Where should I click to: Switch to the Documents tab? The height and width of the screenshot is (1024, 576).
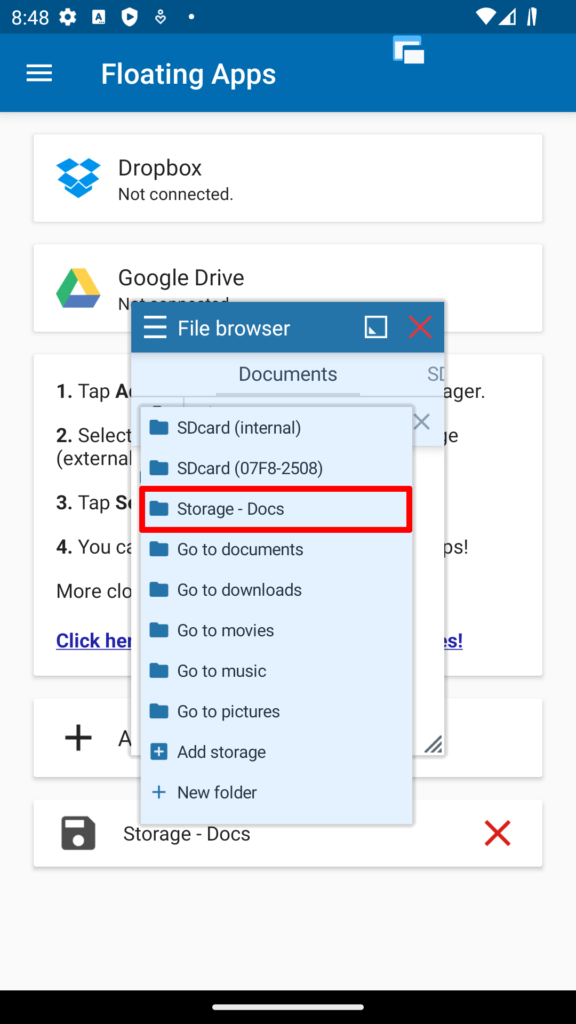[287, 374]
